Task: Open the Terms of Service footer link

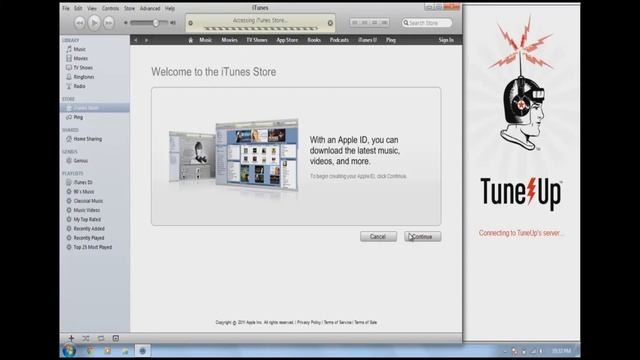Action: [338, 322]
